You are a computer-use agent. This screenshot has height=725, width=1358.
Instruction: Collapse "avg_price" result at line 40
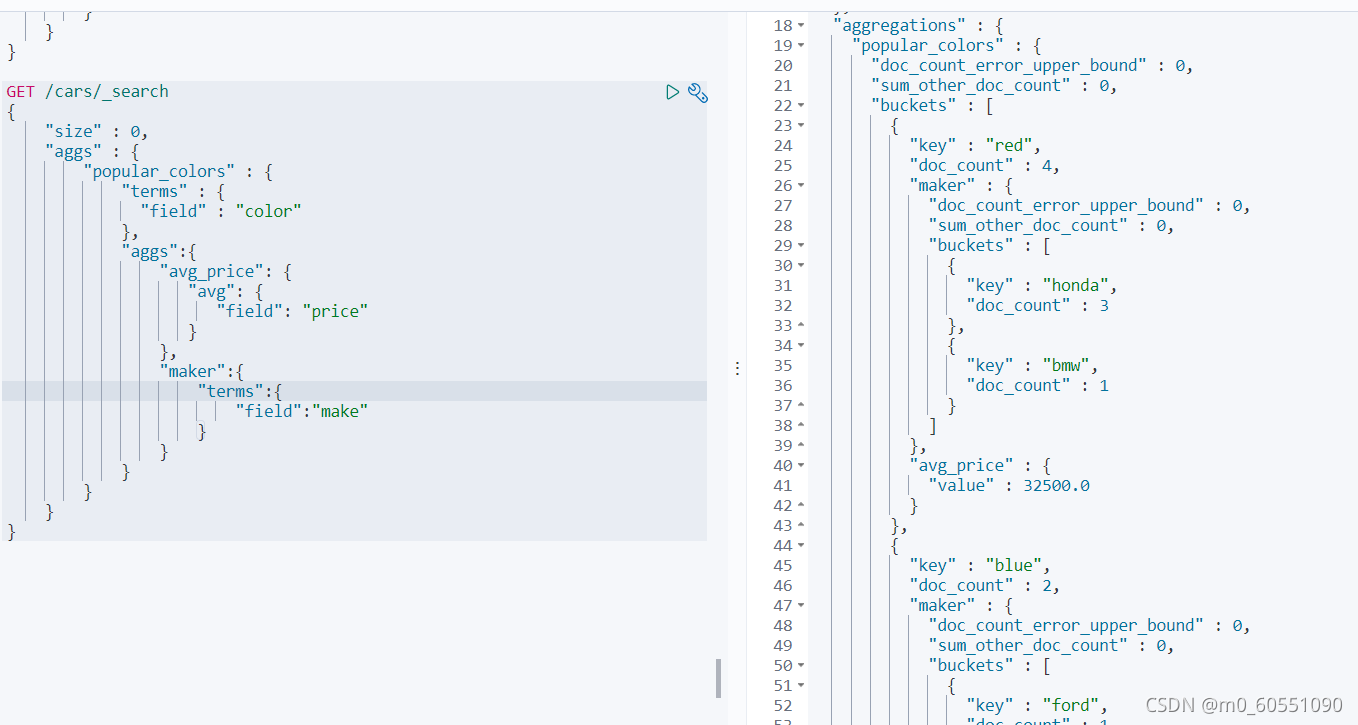(x=803, y=465)
